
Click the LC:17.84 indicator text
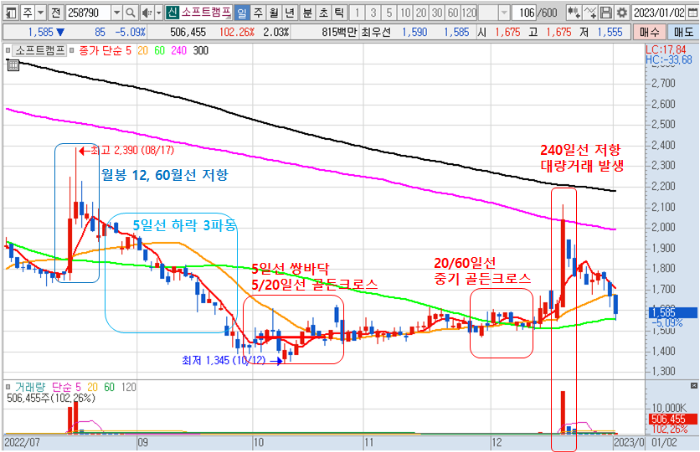click(x=665, y=50)
